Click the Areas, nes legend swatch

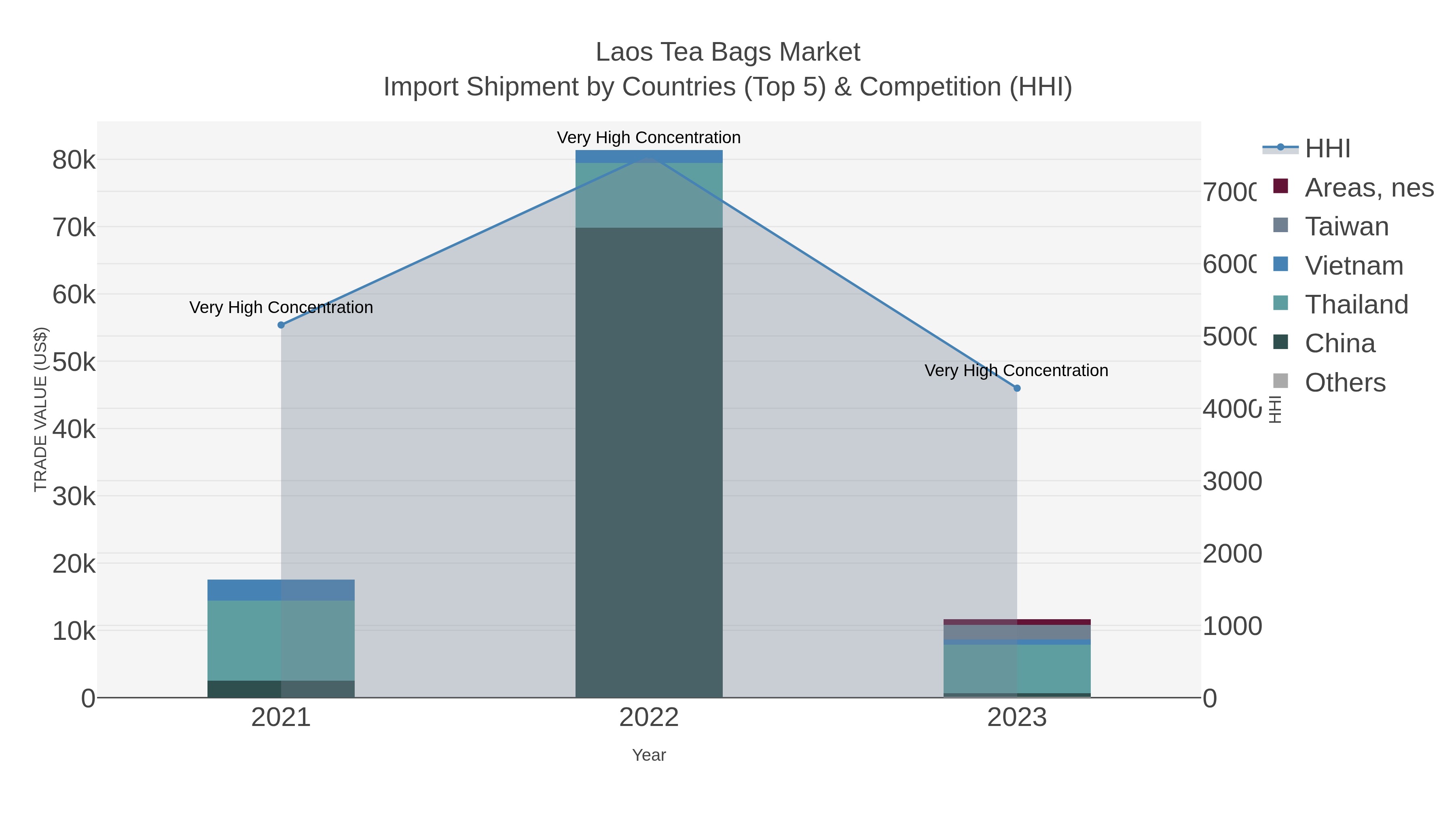(1280, 186)
